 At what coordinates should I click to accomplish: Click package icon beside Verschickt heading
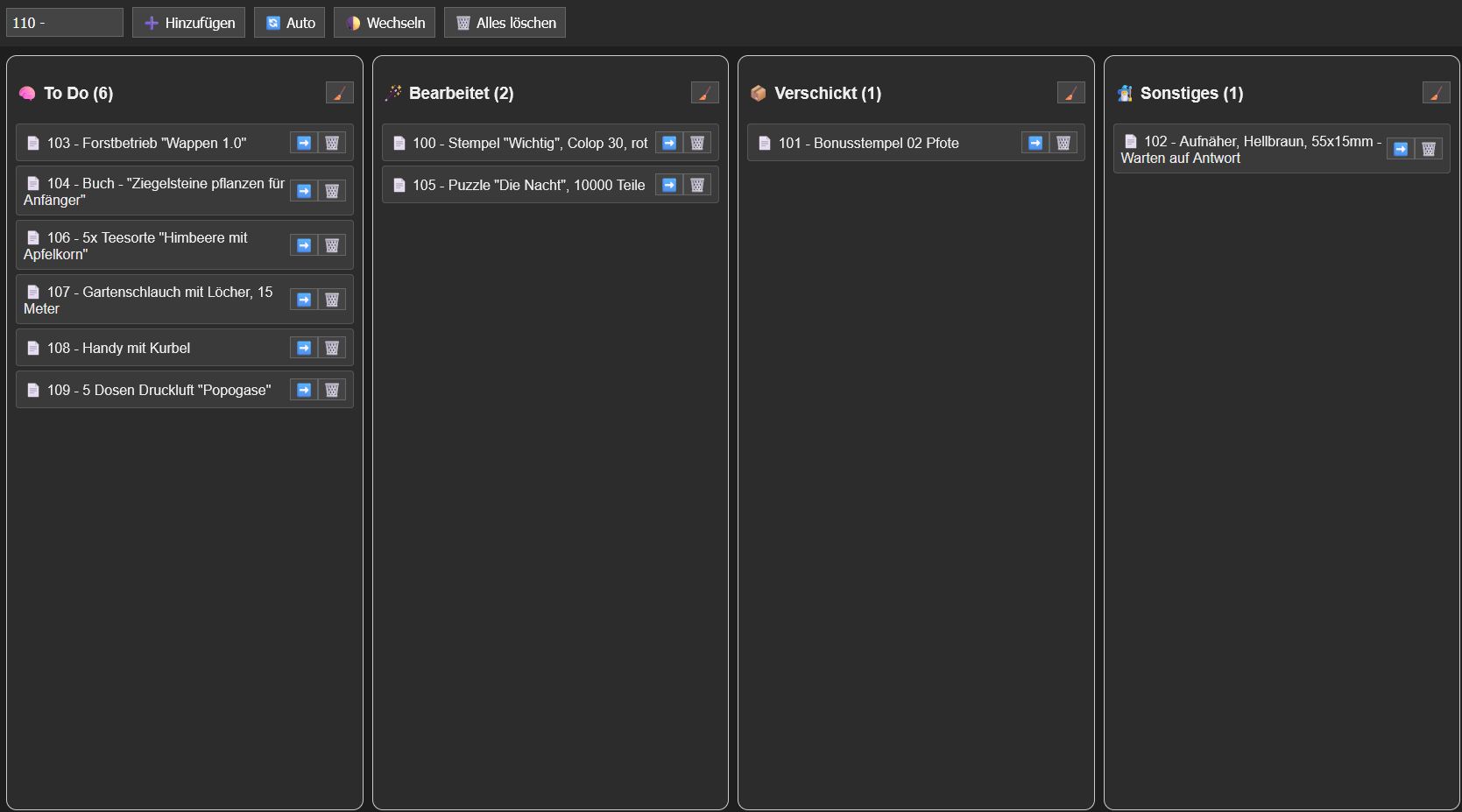[759, 93]
